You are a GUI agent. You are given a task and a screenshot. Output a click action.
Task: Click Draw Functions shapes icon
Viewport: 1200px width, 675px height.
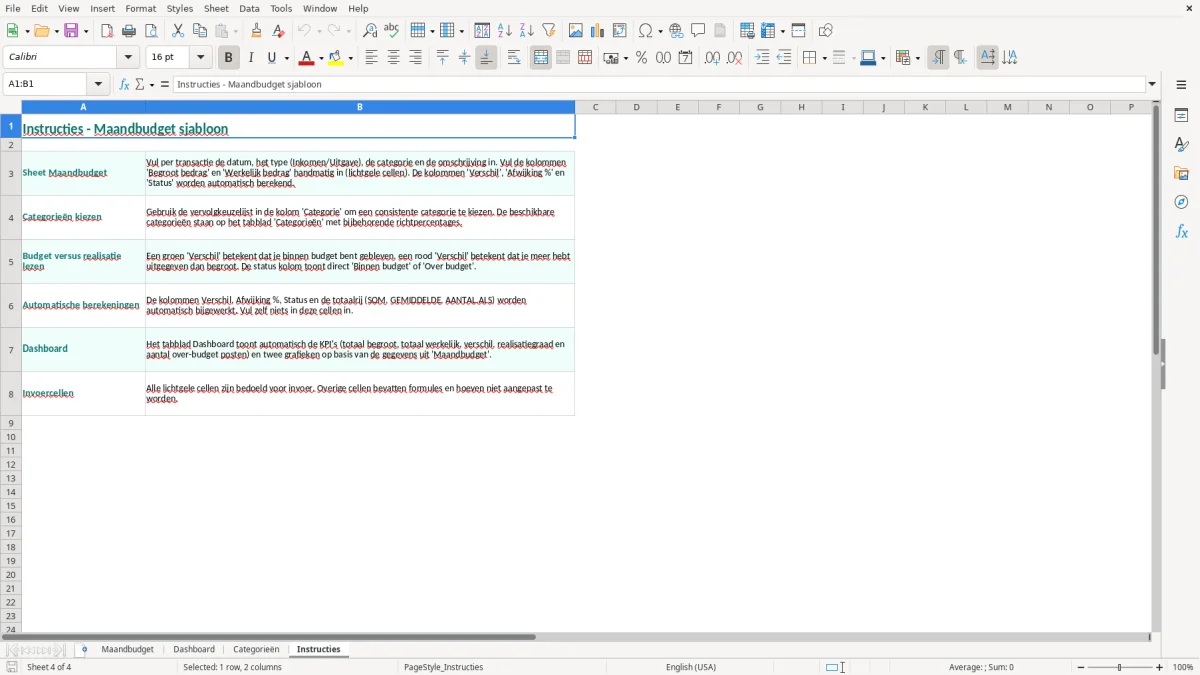click(x=825, y=31)
